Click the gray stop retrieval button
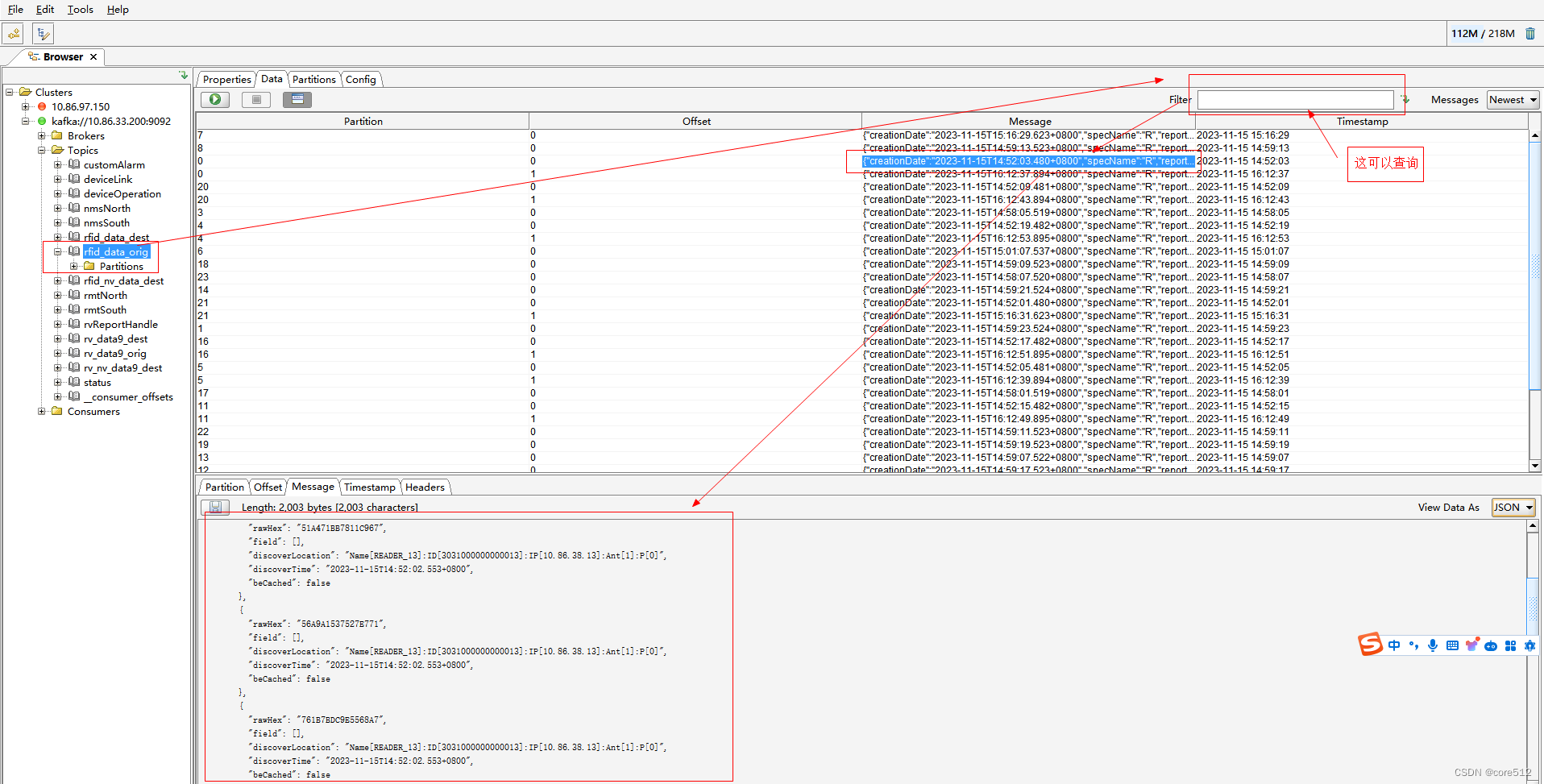1544x784 pixels. (x=256, y=99)
